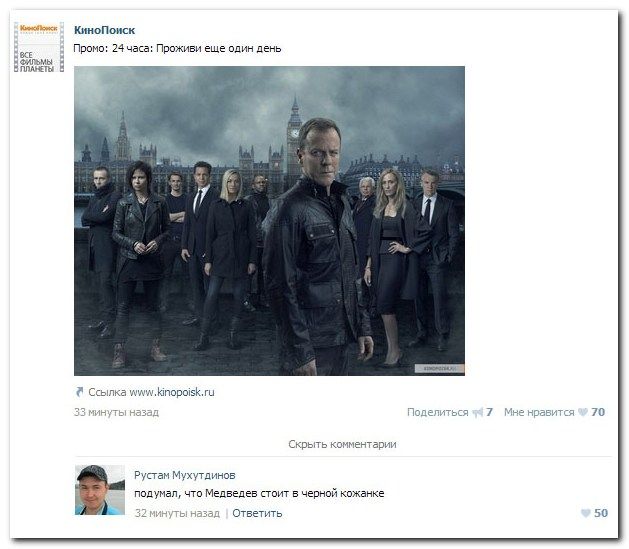This screenshot has width=629, height=549.
Task: Open the post timestamp 33 минуты назад
Action: [x=116, y=412]
